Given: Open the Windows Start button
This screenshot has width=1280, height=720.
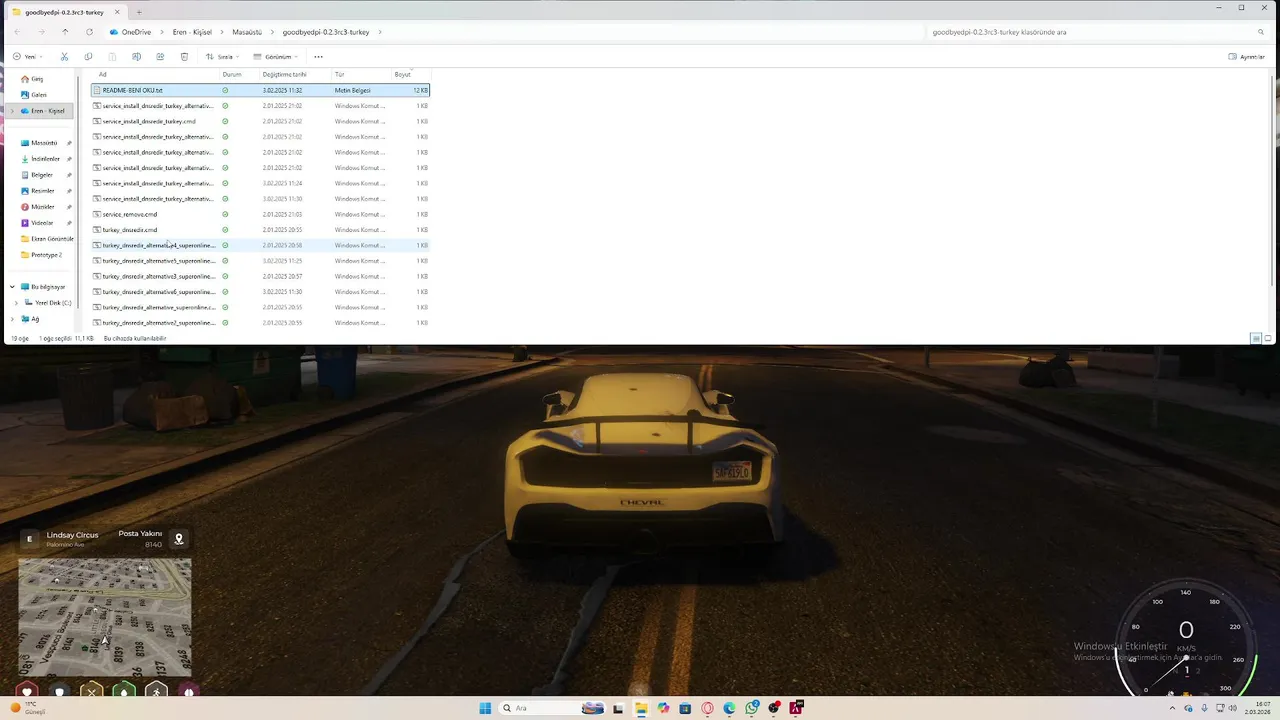Looking at the screenshot, I should tap(485, 708).
